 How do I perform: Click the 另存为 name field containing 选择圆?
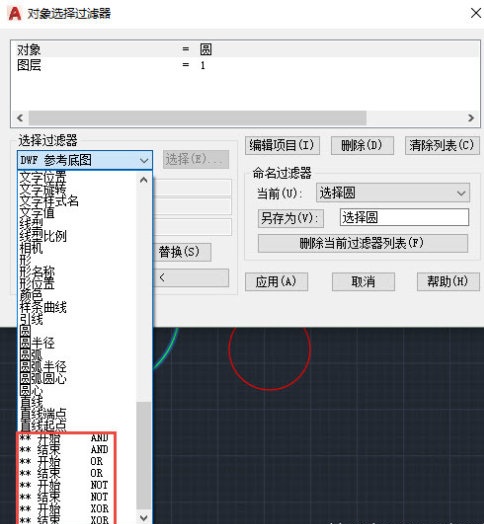coord(404,218)
